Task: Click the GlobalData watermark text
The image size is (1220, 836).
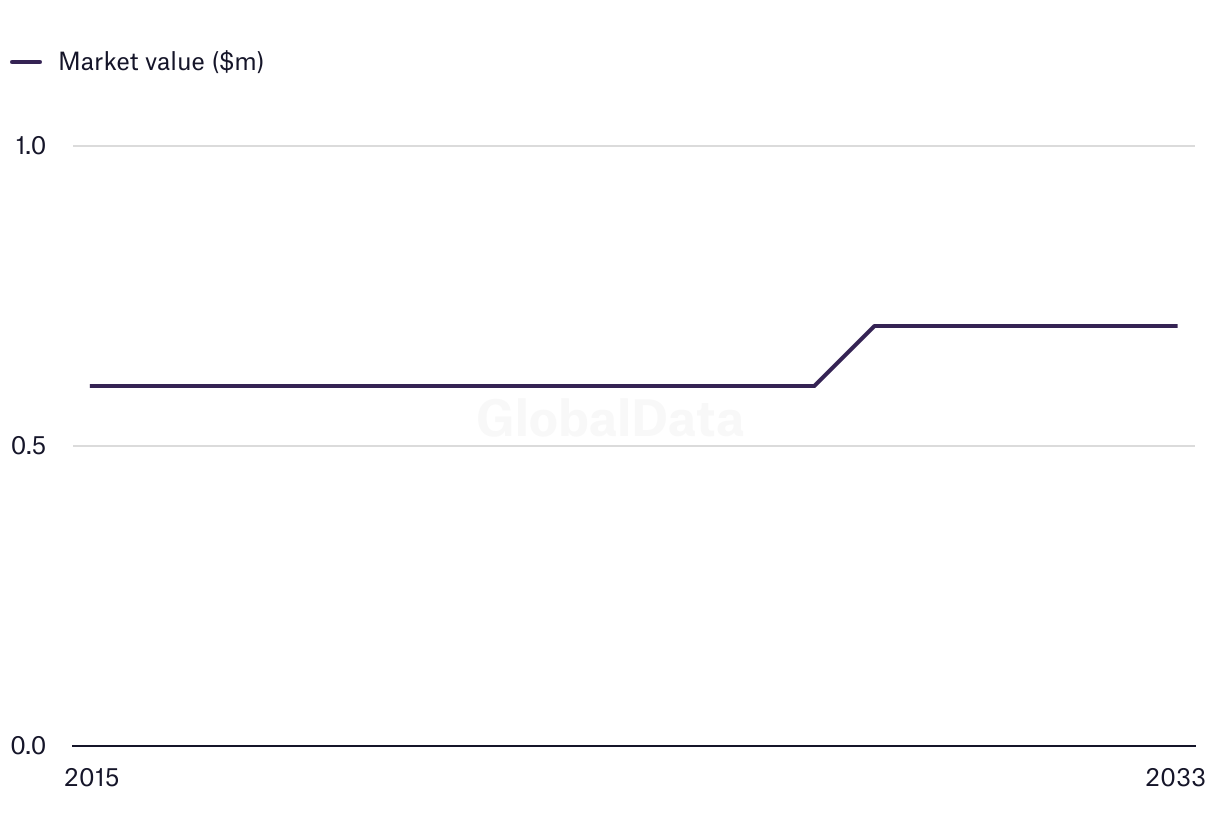Action: pyautogui.click(x=610, y=418)
